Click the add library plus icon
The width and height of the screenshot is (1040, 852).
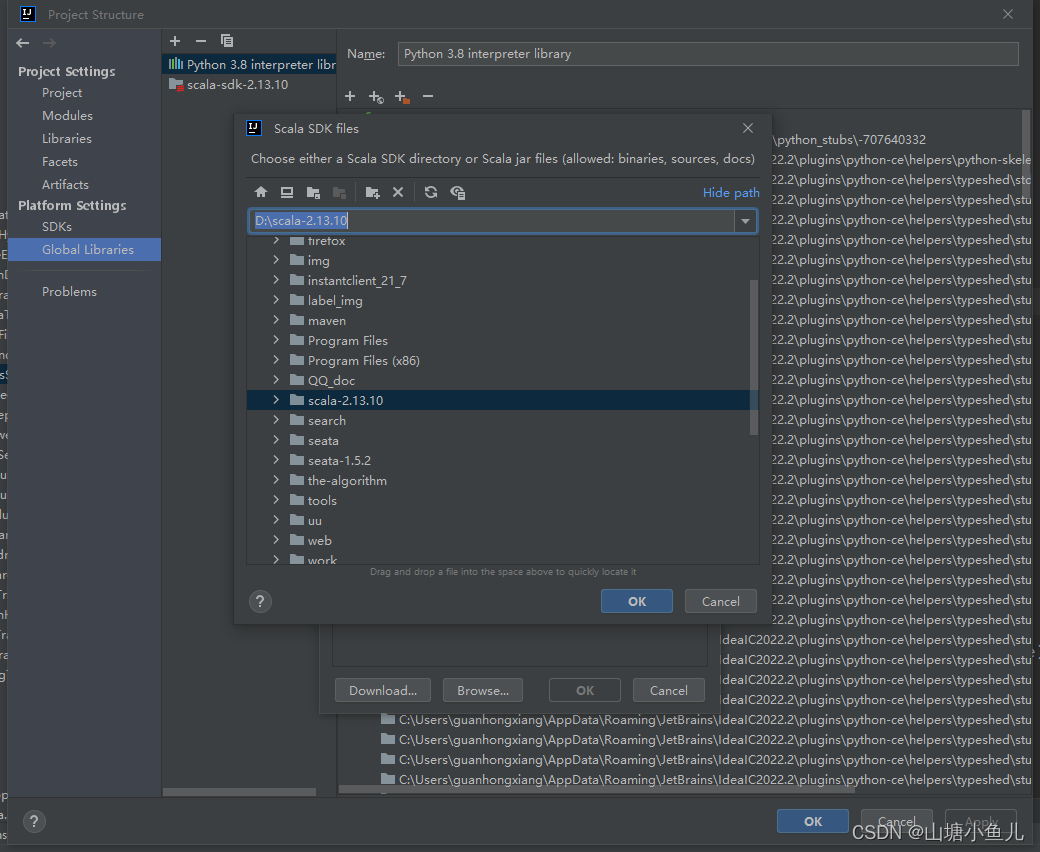point(175,41)
